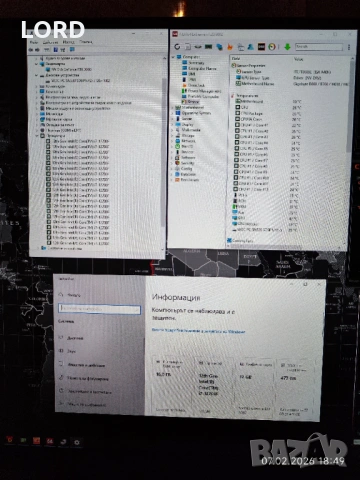
Task: Click the green memory chip benchmark icon
Action: pyautogui.click(x=209, y=47)
